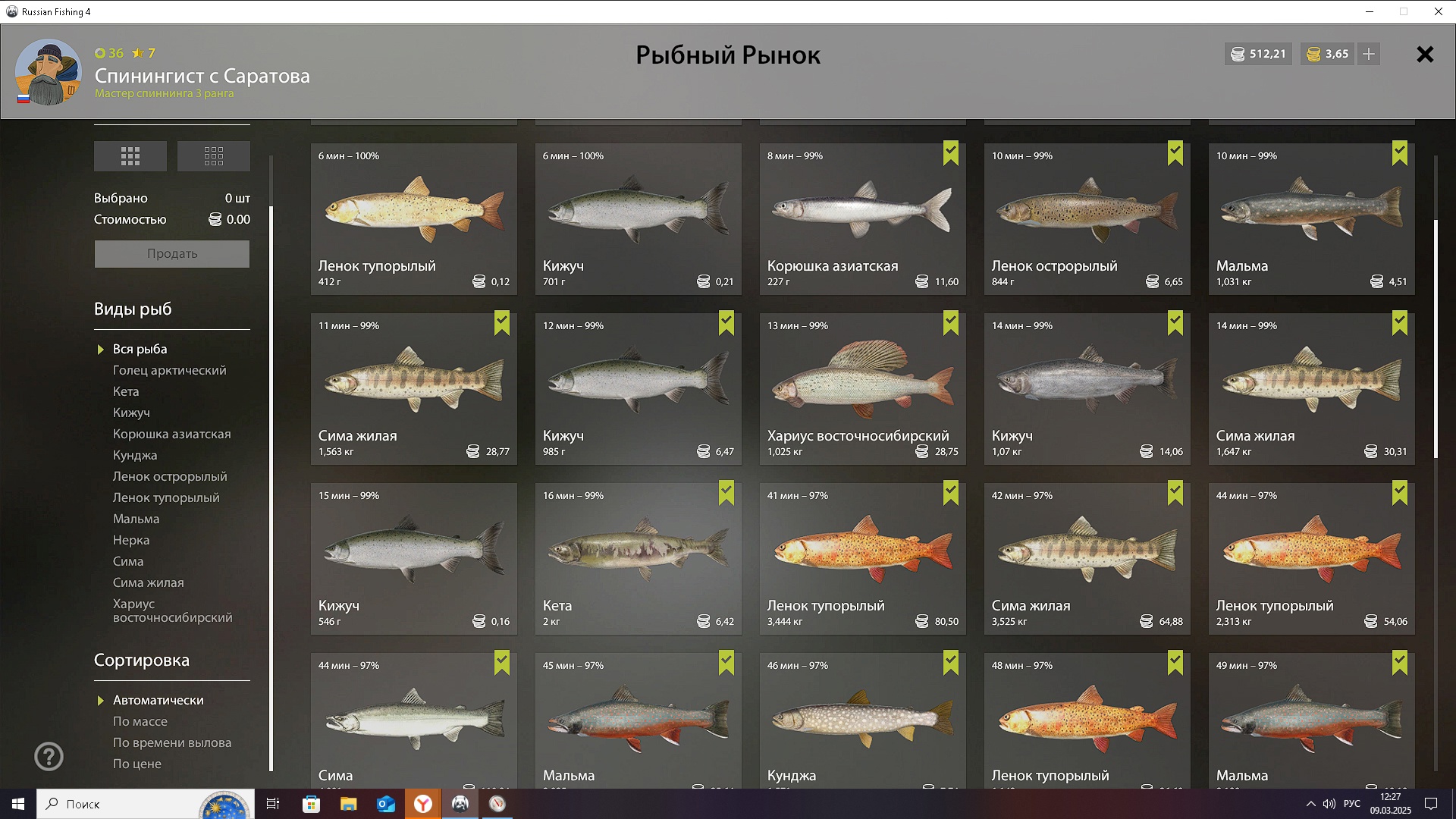Click the Windows search box Поиск

pyautogui.click(x=144, y=804)
